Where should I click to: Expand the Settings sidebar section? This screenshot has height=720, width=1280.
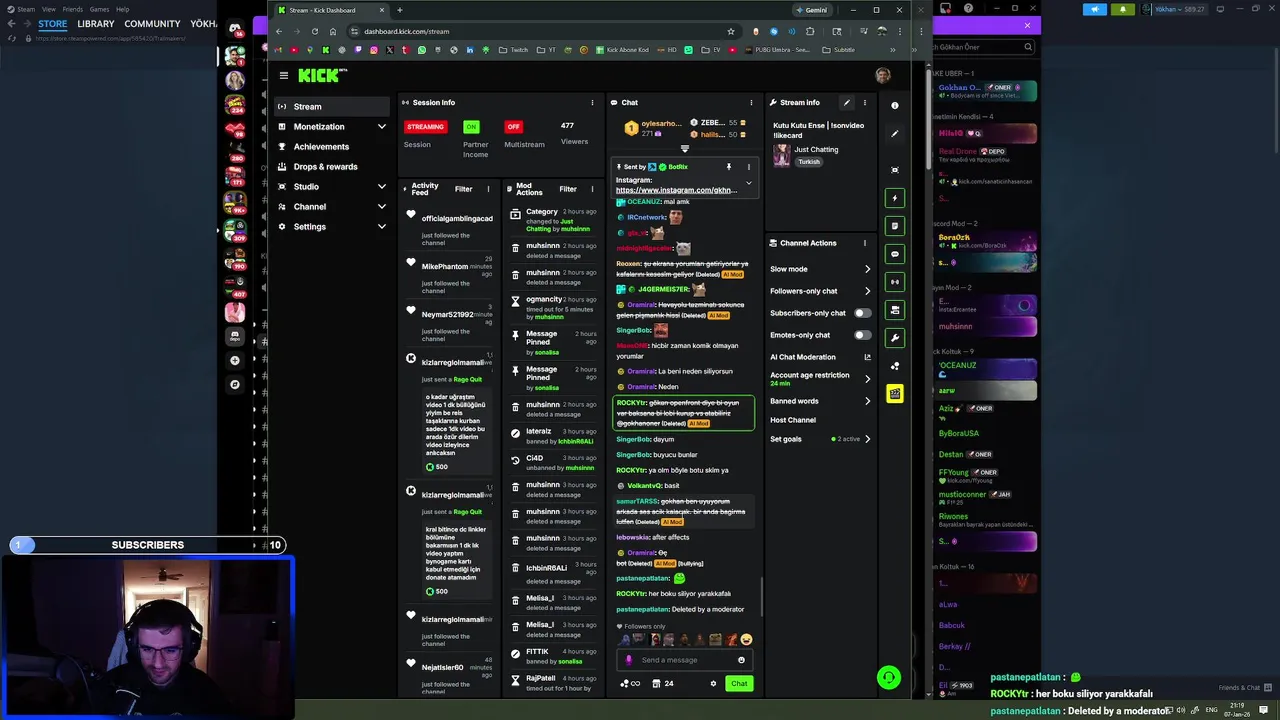[381, 227]
